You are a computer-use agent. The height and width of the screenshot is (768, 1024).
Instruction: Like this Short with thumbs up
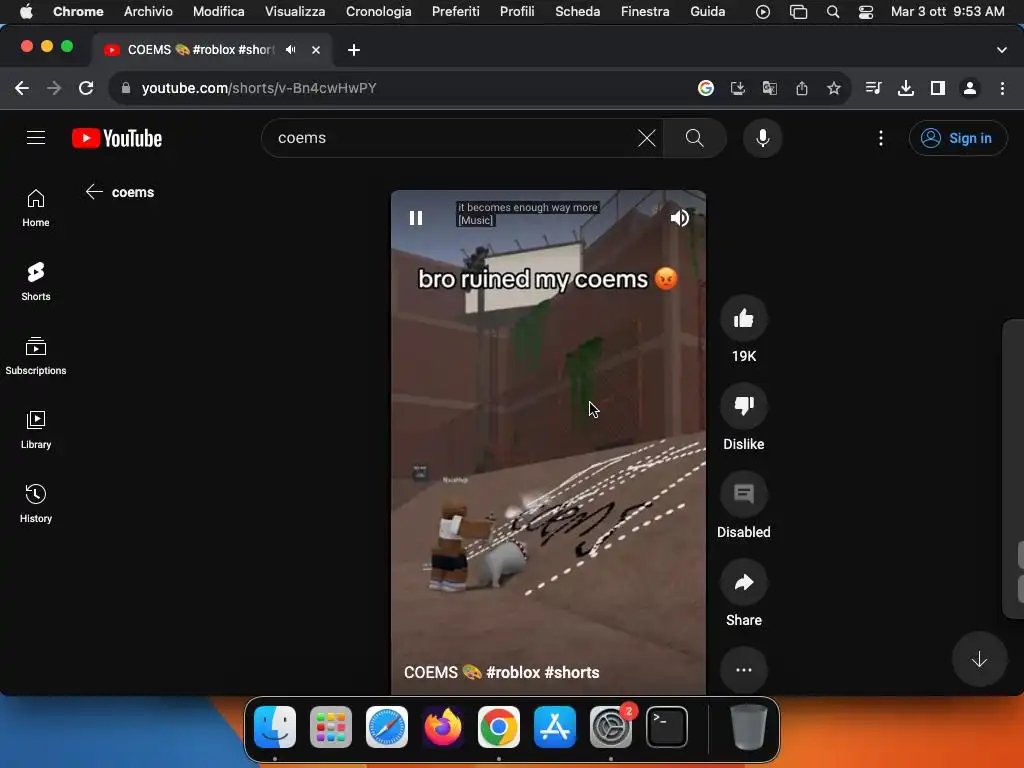click(743, 319)
